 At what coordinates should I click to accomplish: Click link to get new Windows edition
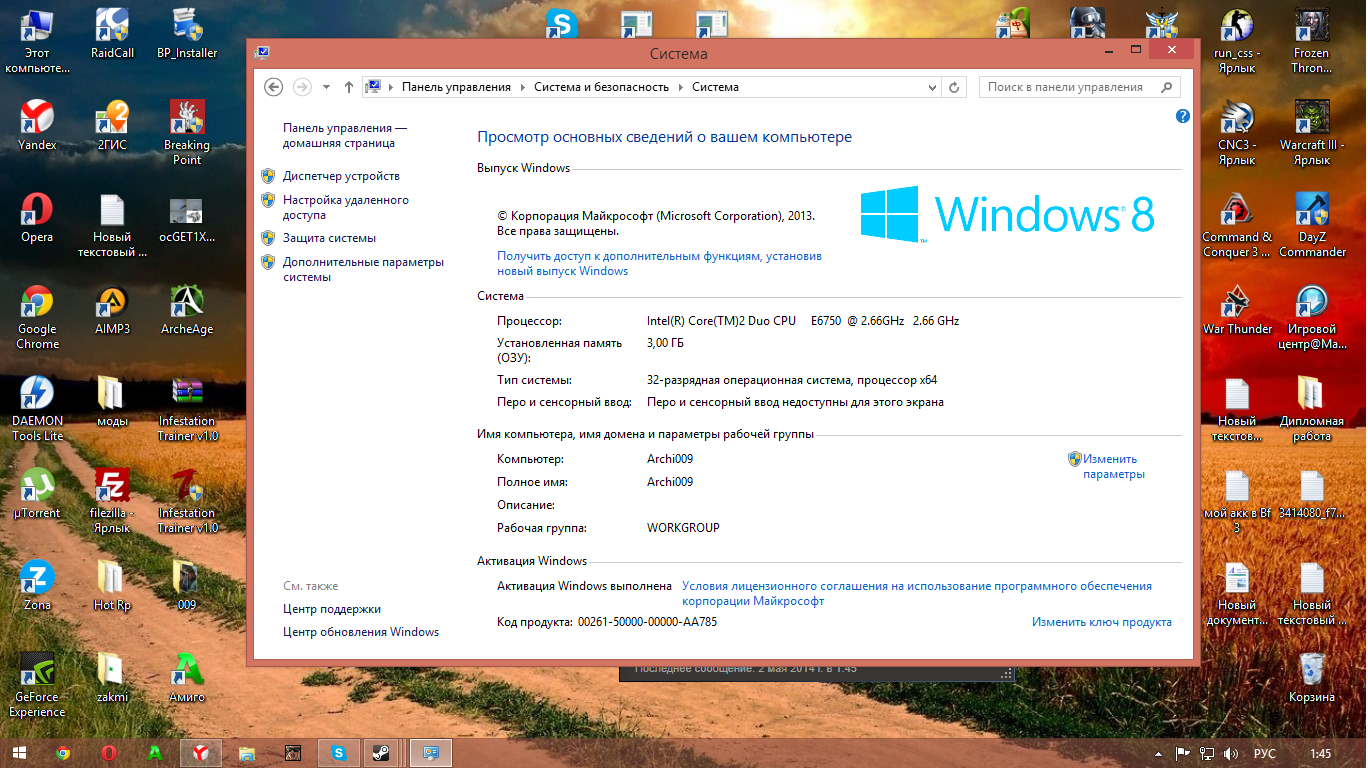[659, 263]
